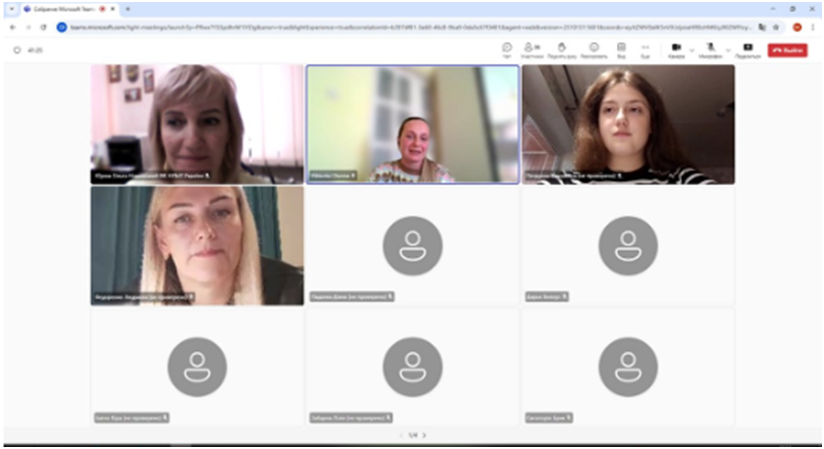Expand the camera options chevron

(x=692, y=50)
